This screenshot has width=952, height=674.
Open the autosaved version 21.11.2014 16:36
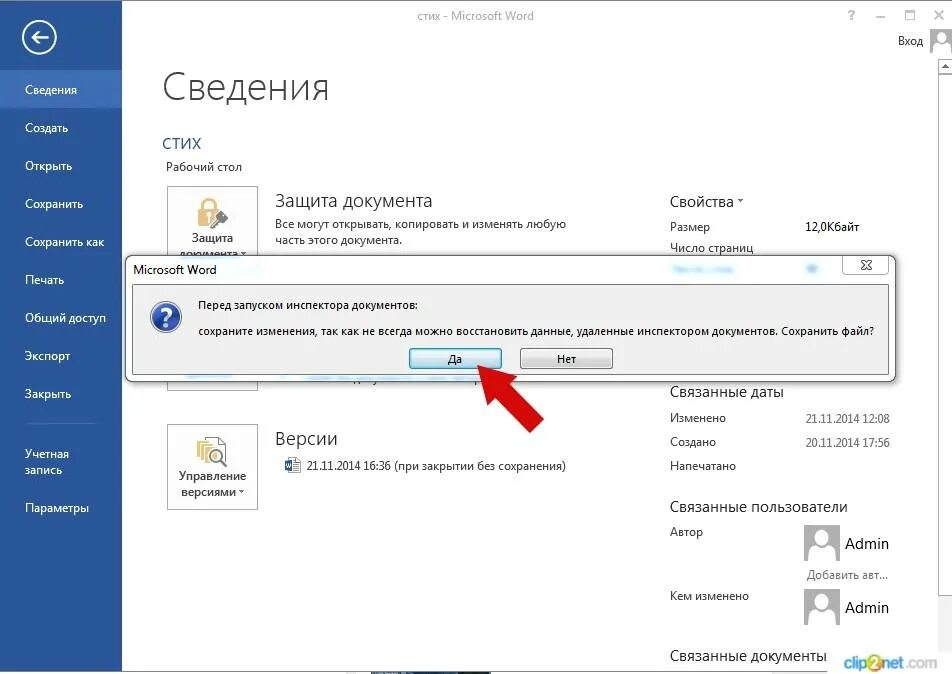[436, 466]
